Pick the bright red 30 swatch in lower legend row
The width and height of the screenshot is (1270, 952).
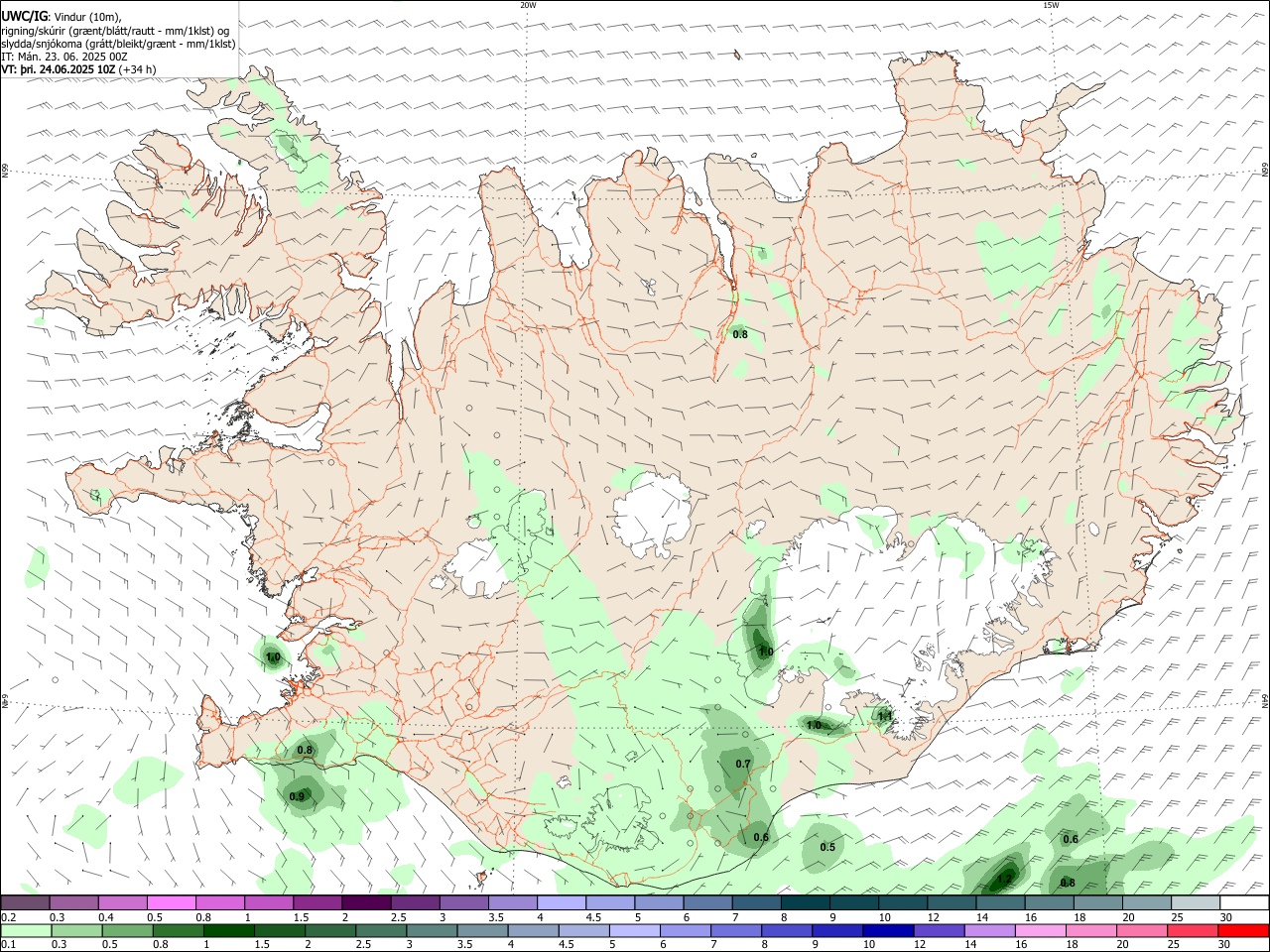pyautogui.click(x=1244, y=930)
